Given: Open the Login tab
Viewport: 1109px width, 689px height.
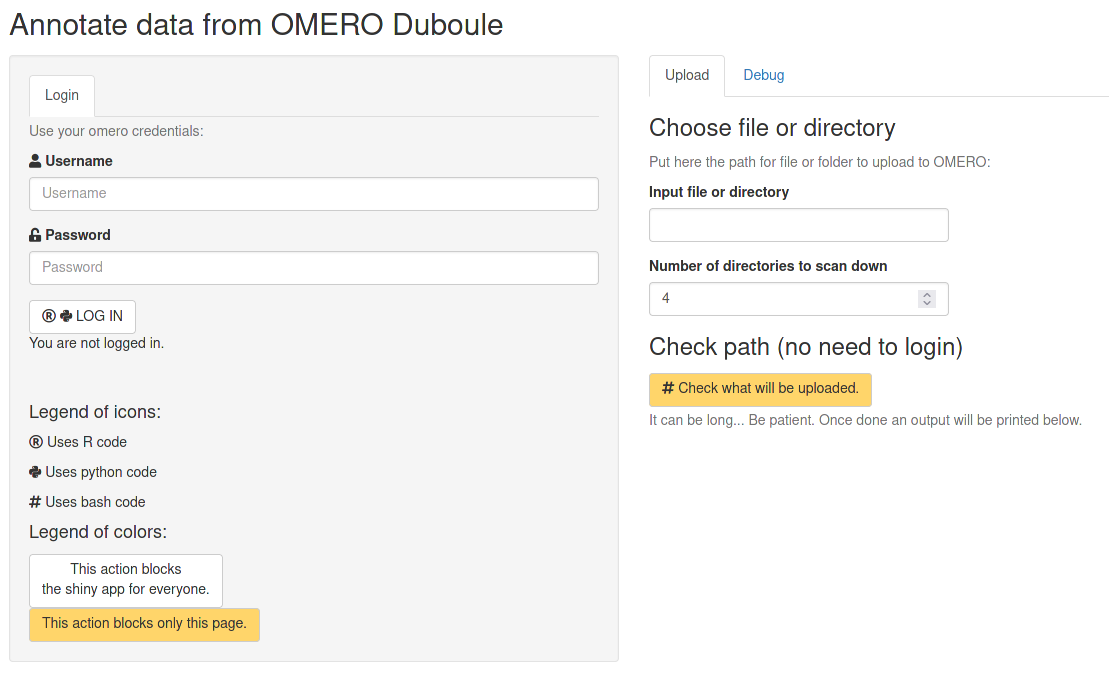Looking at the screenshot, I should [x=62, y=95].
